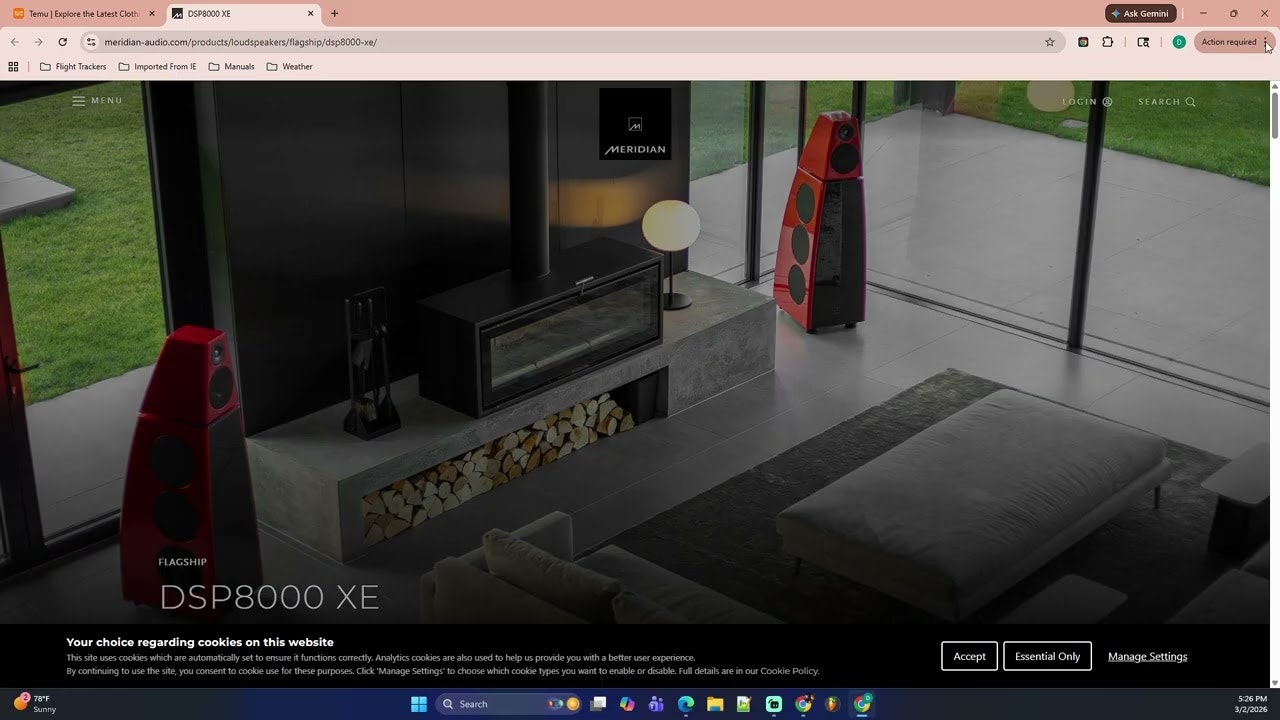Viewport: 1280px width, 720px height.
Task: Open Microsoft Edge from the taskbar
Action: point(686,704)
